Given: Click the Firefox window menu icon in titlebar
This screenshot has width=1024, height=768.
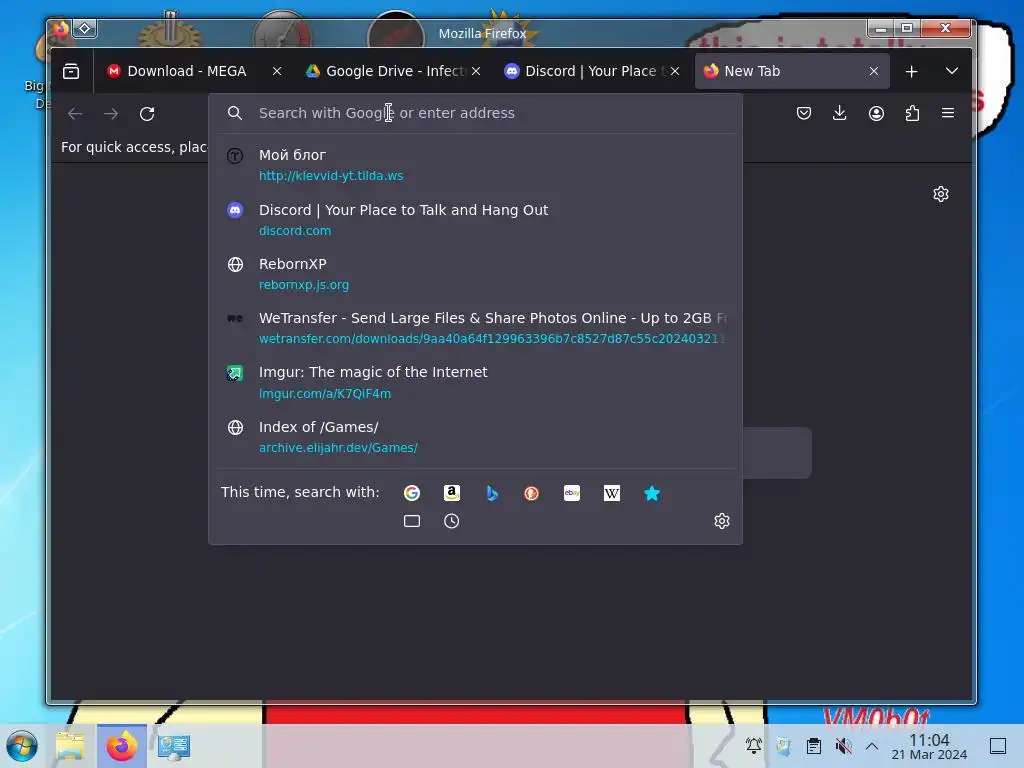Looking at the screenshot, I should [60, 29].
